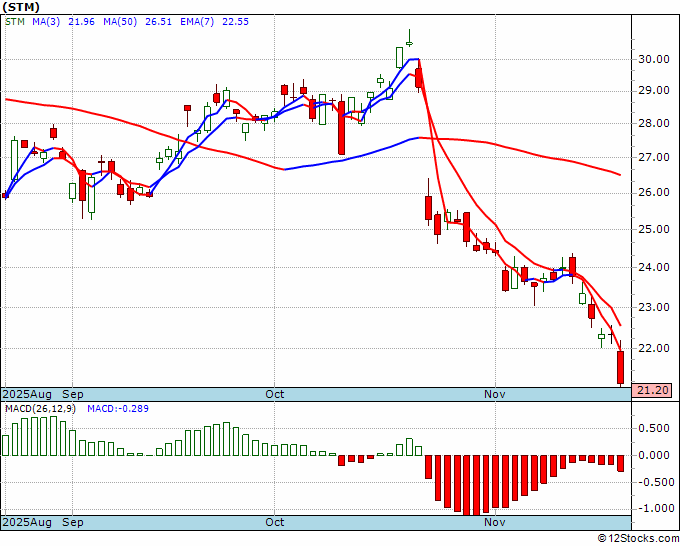Click the Nov label on price chart axis
680x546 pixels.
coord(495,394)
